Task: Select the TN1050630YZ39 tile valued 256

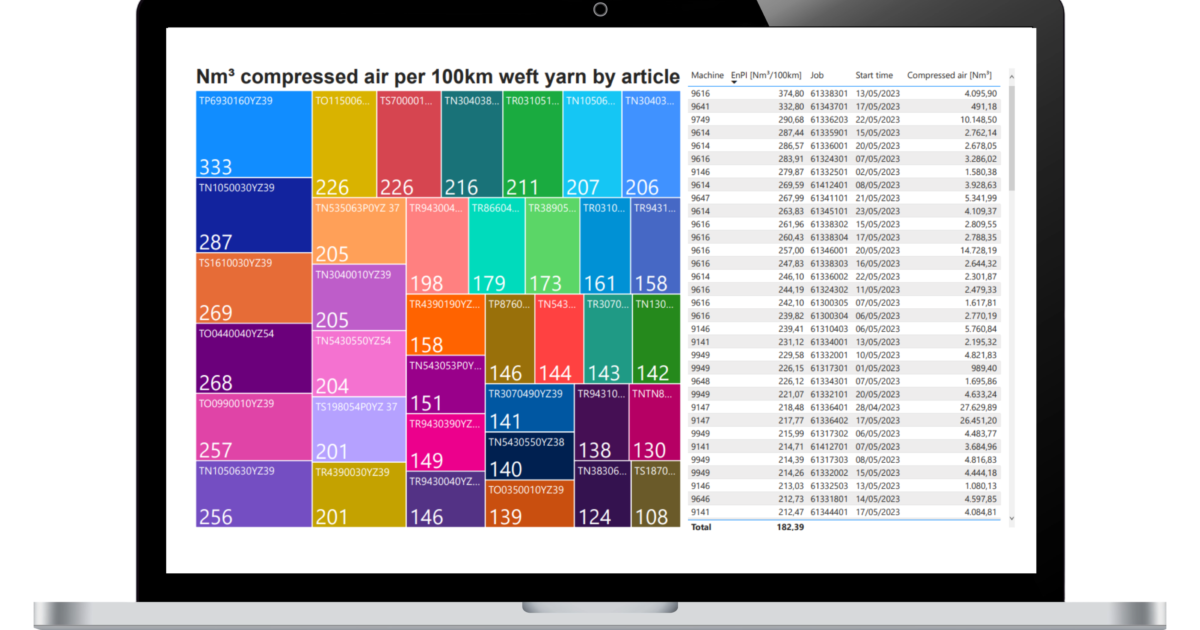Action: point(253,494)
